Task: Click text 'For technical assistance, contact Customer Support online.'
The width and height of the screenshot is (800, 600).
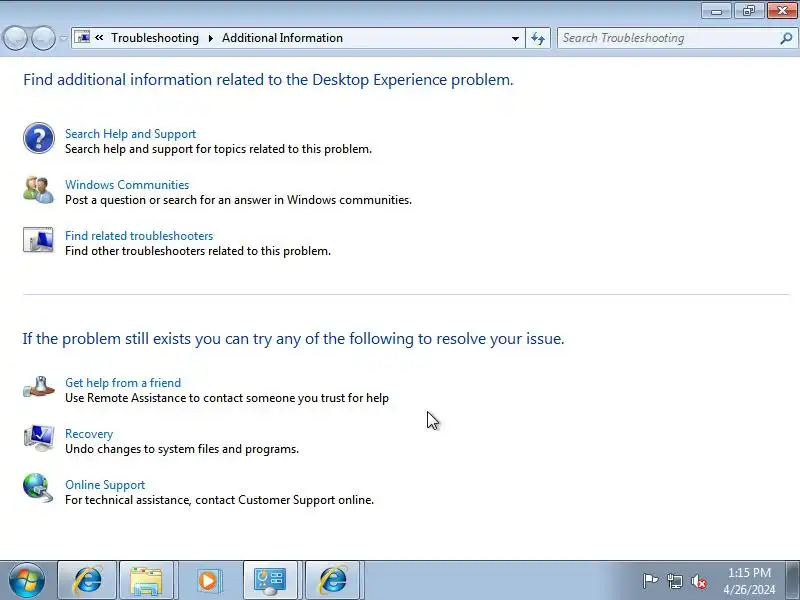Action: (219, 500)
